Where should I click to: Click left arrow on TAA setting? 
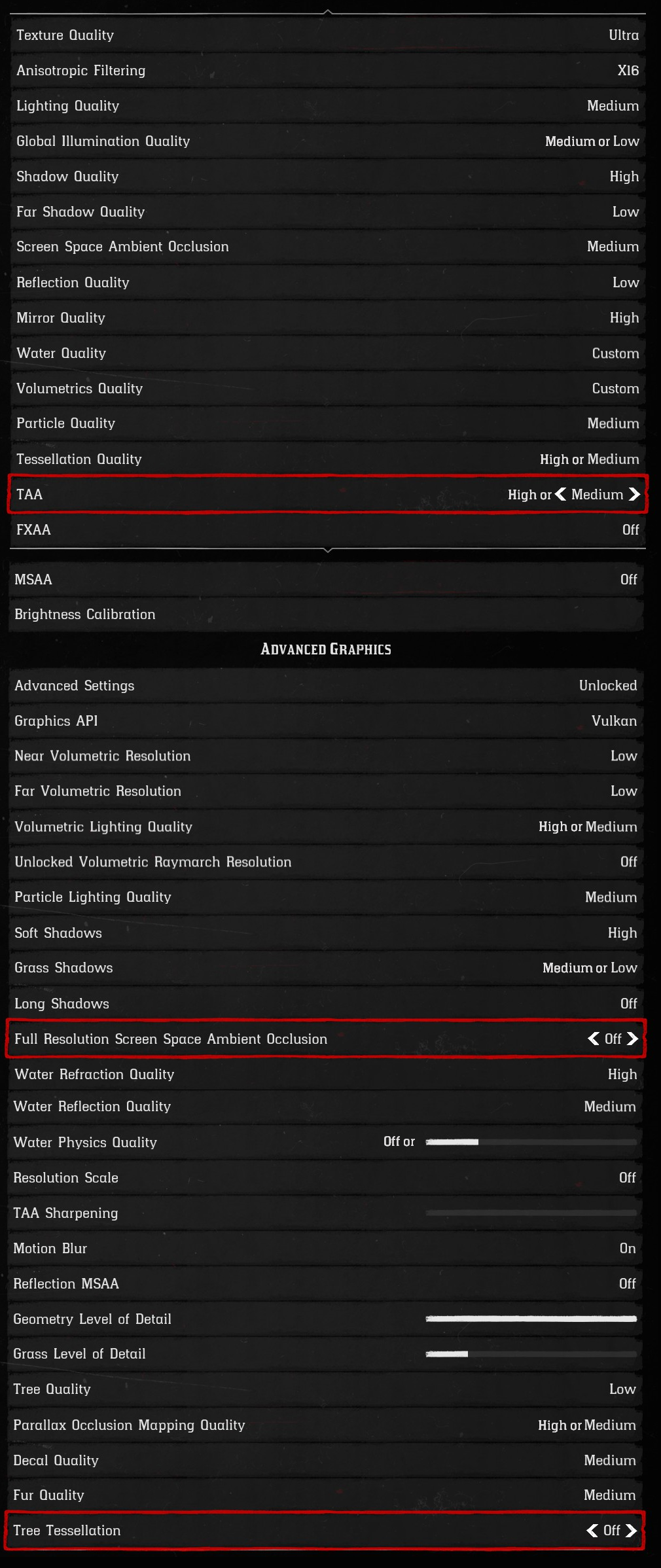[x=561, y=494]
